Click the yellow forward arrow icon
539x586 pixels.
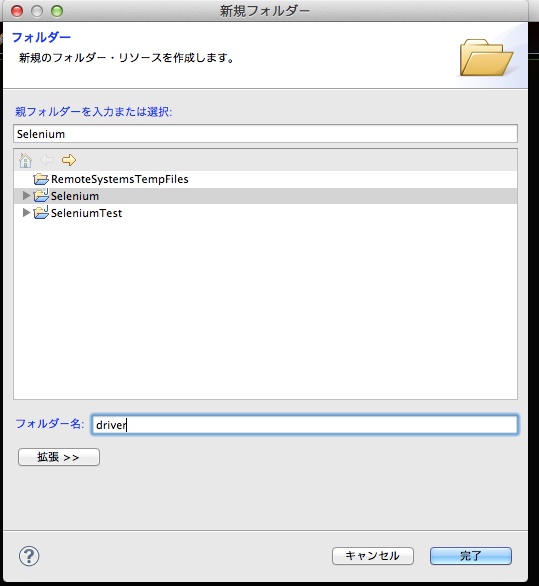(x=69, y=160)
